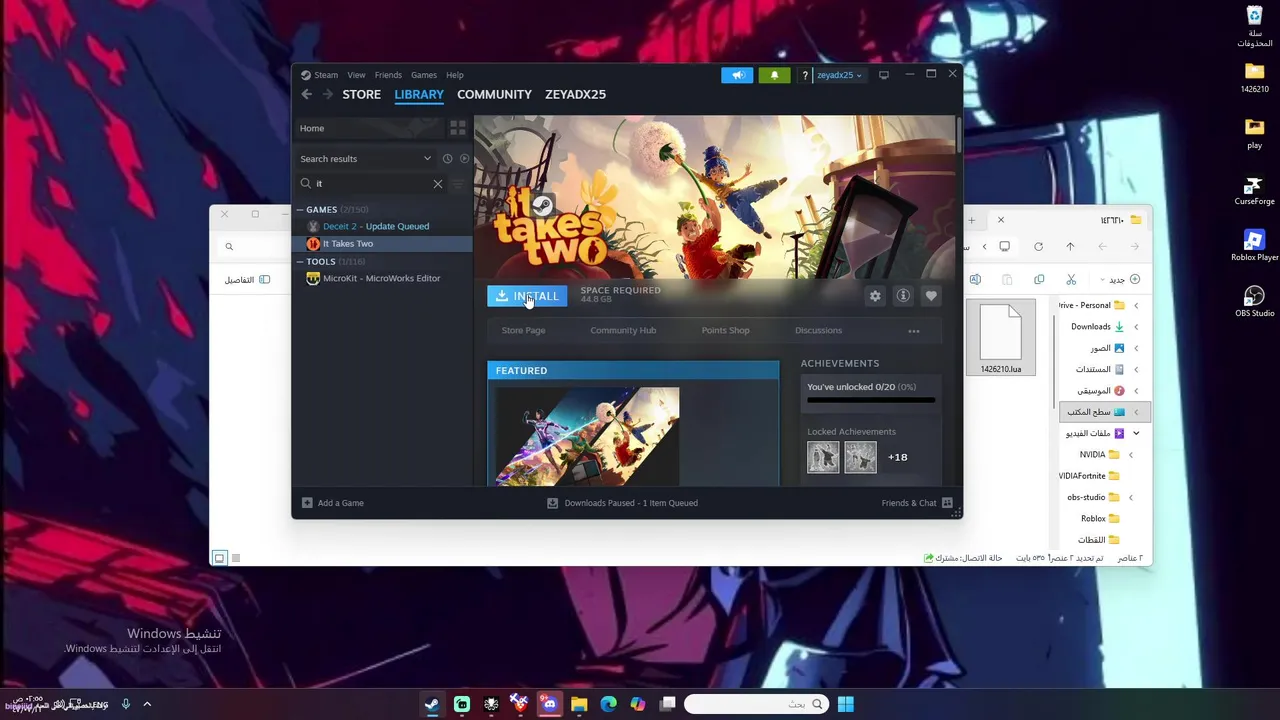Open Discord from the taskbar
Screen dimensions: 1280x720
pos(549,704)
